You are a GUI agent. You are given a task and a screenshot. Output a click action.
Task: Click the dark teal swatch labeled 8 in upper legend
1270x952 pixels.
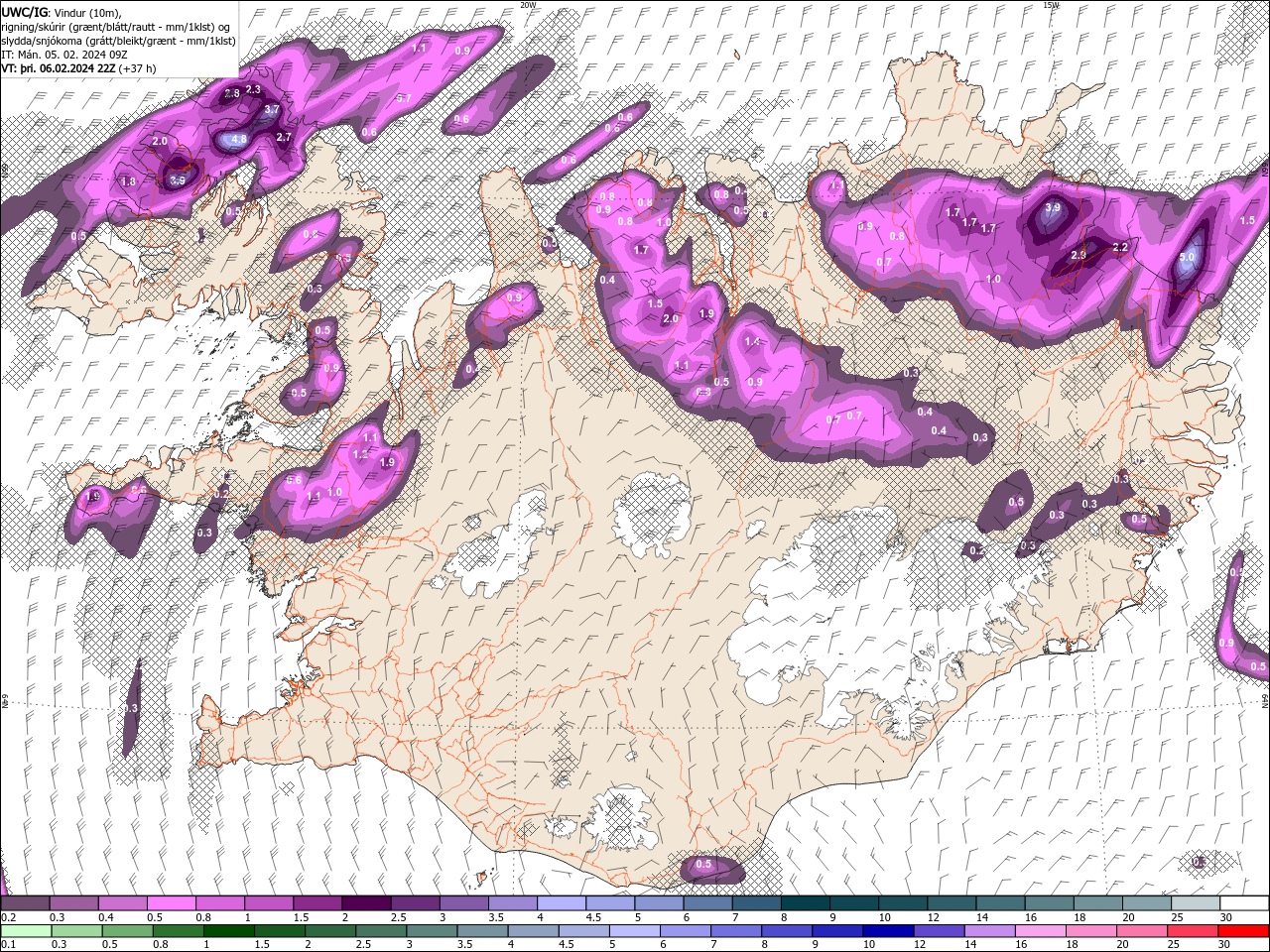[805, 903]
